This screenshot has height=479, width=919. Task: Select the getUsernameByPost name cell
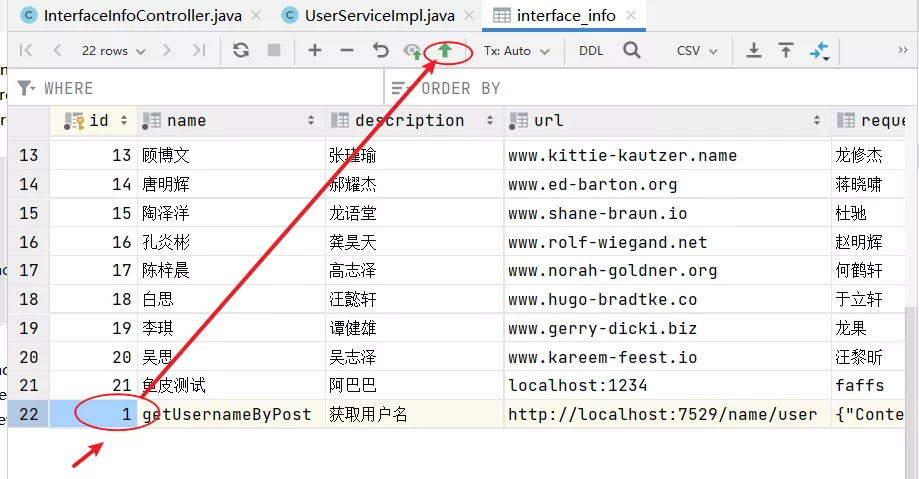(231, 415)
